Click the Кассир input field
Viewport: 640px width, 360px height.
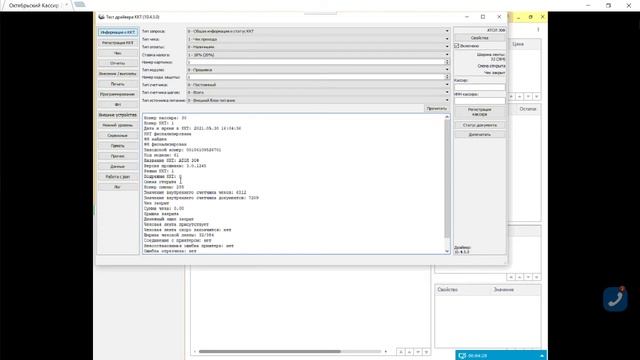480,87
